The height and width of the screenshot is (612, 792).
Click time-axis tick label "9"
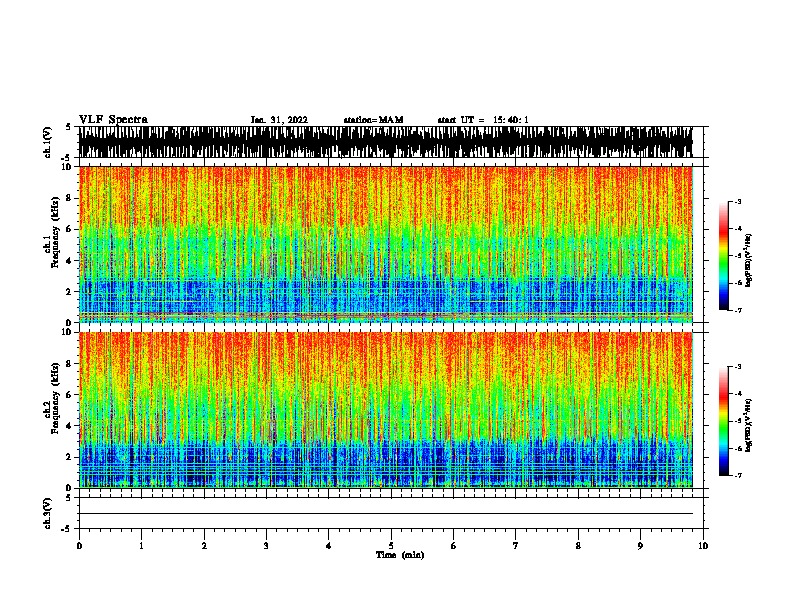(640, 545)
